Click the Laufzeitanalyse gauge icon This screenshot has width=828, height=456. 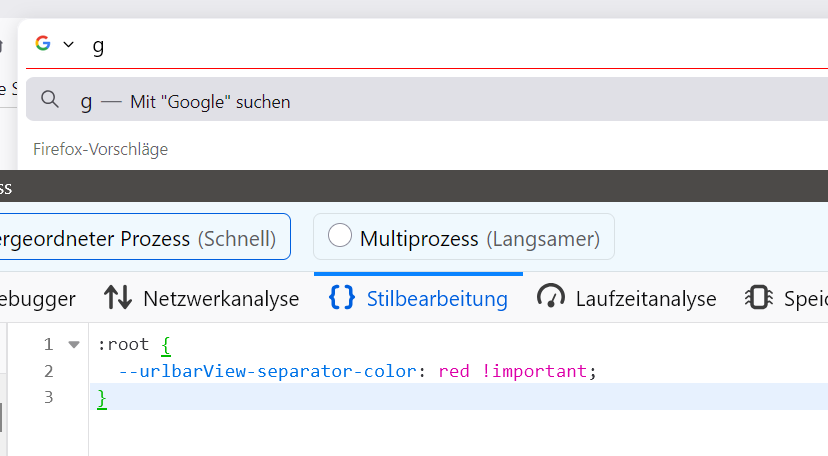(x=551, y=298)
